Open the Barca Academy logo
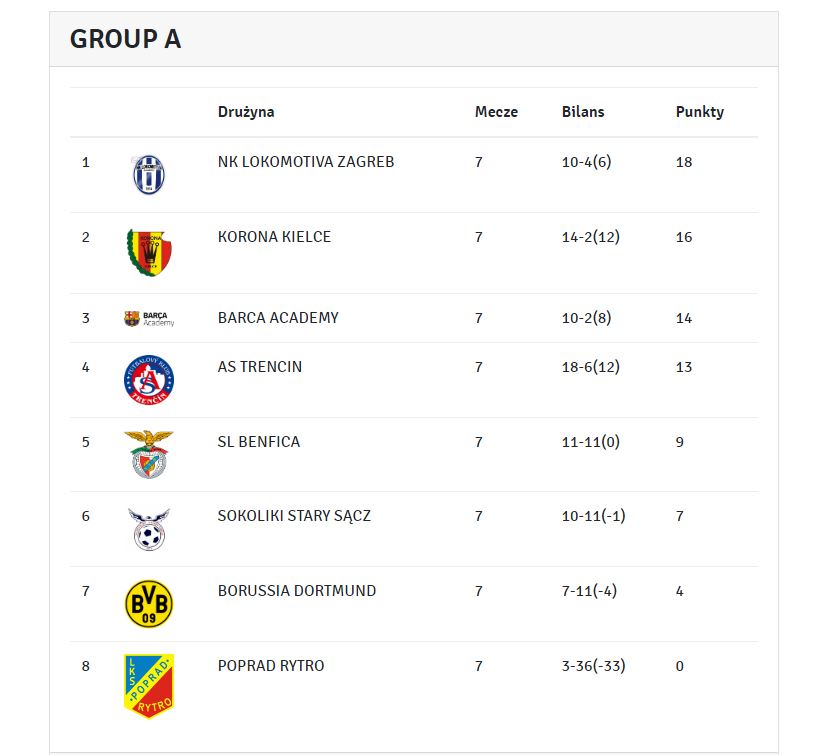Viewport: 815px width, 755px height. 149,319
